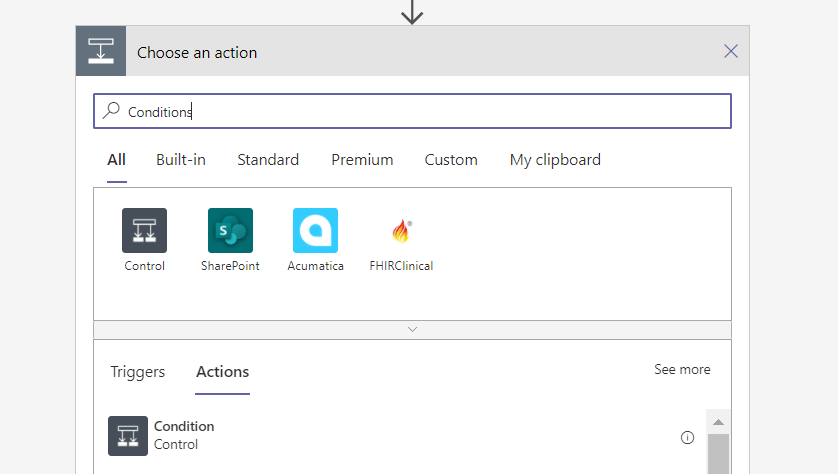
Task: Click the search magnifier icon
Action: [x=112, y=111]
